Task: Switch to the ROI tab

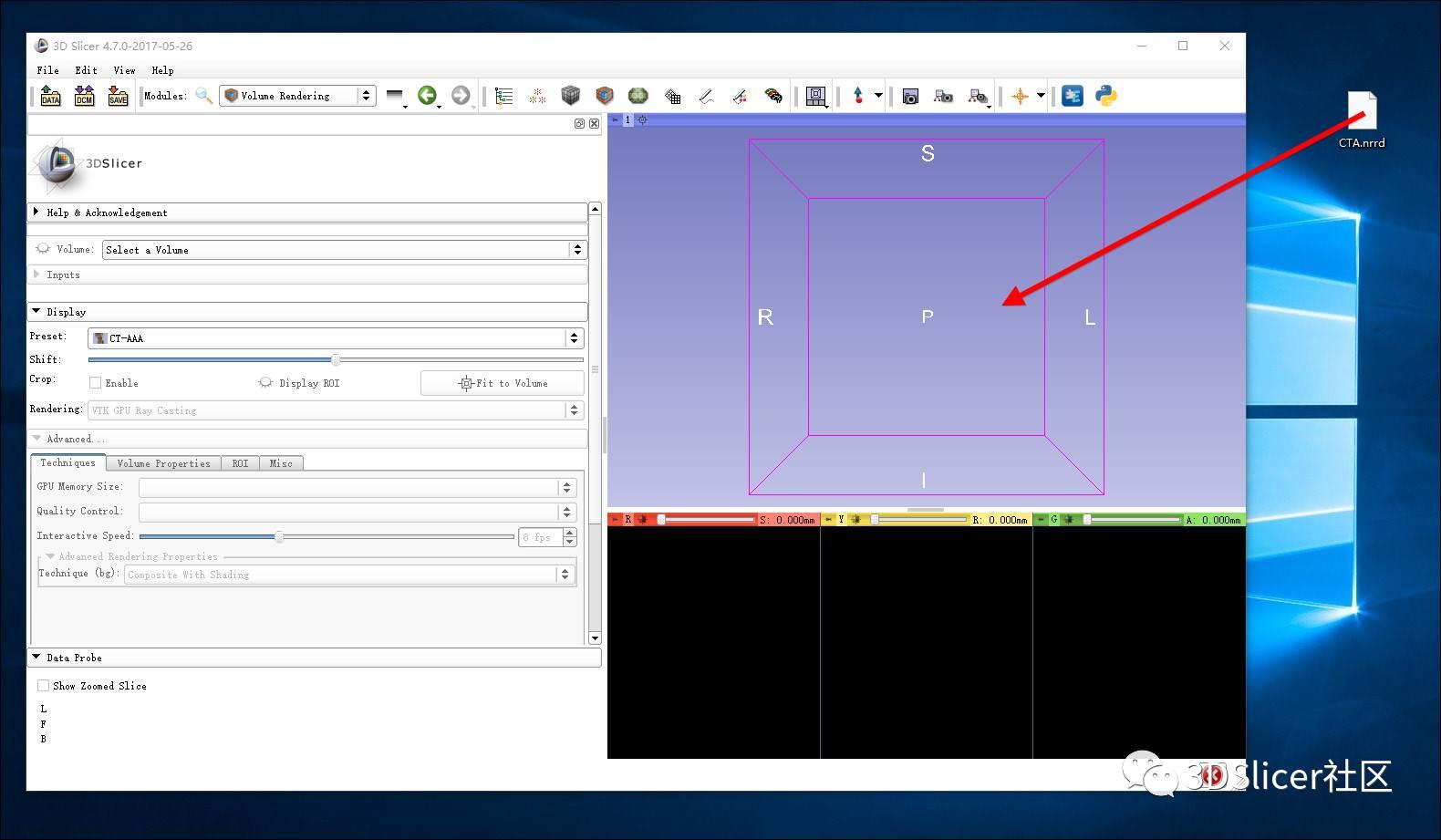Action: [240, 463]
